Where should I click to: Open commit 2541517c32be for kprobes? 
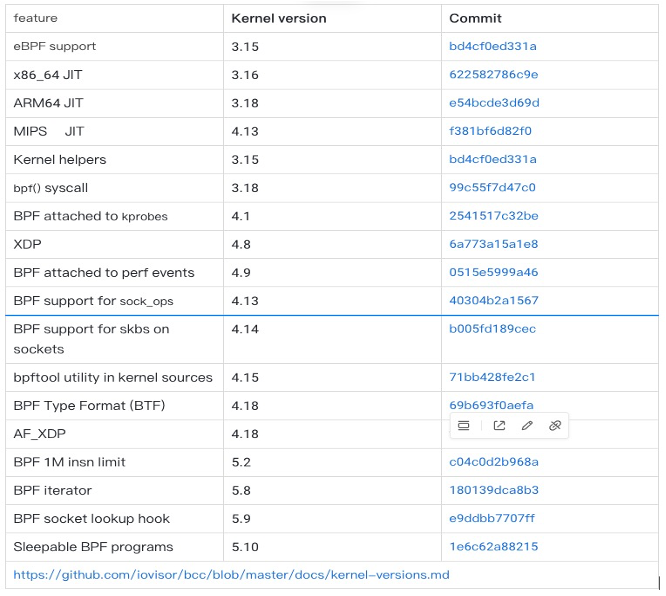point(493,216)
